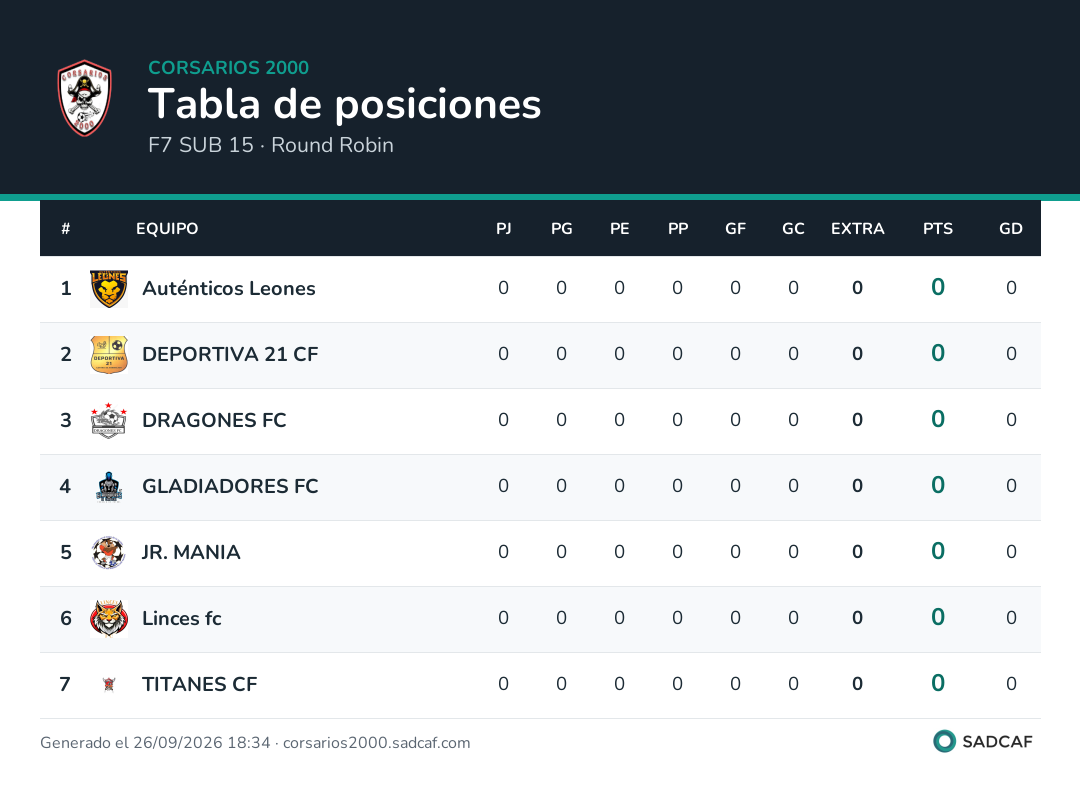
Task: Click the DEPORTIVA 21 CF shield badge
Action: [x=109, y=355]
